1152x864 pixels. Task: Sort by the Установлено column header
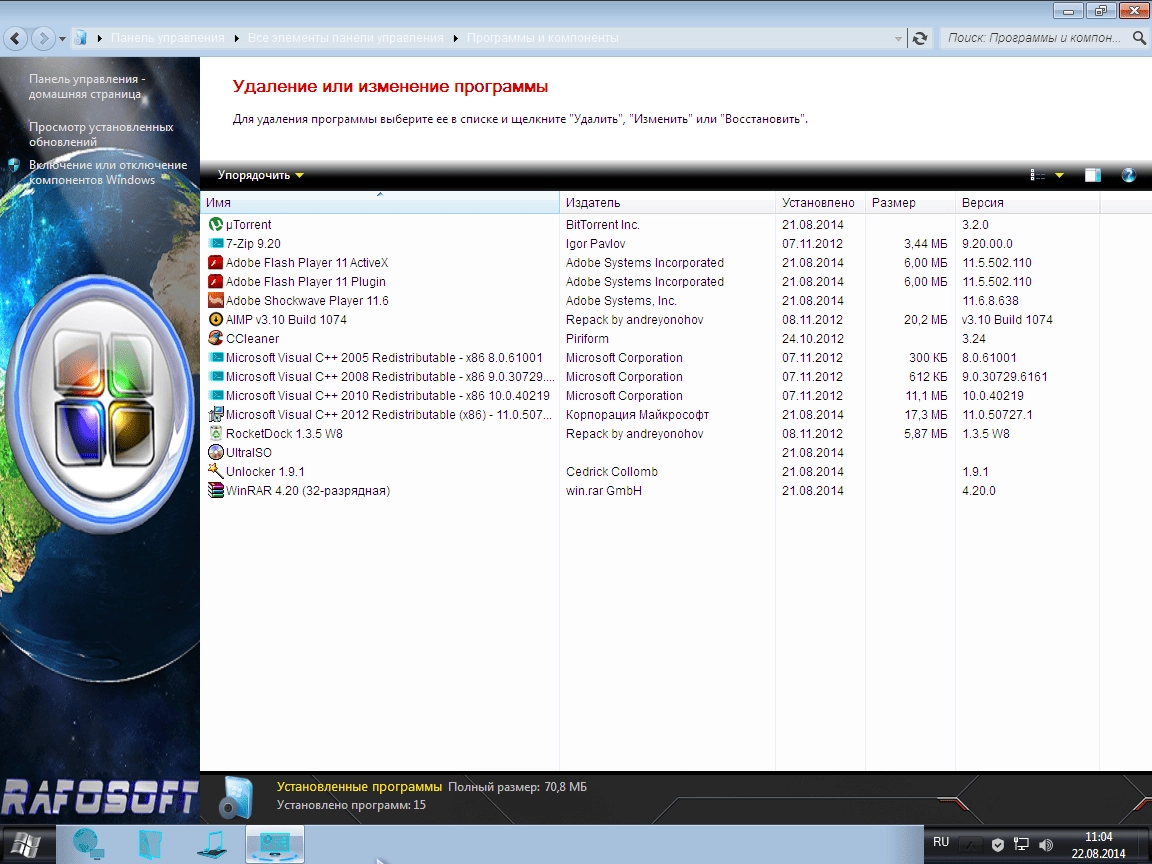click(x=820, y=203)
